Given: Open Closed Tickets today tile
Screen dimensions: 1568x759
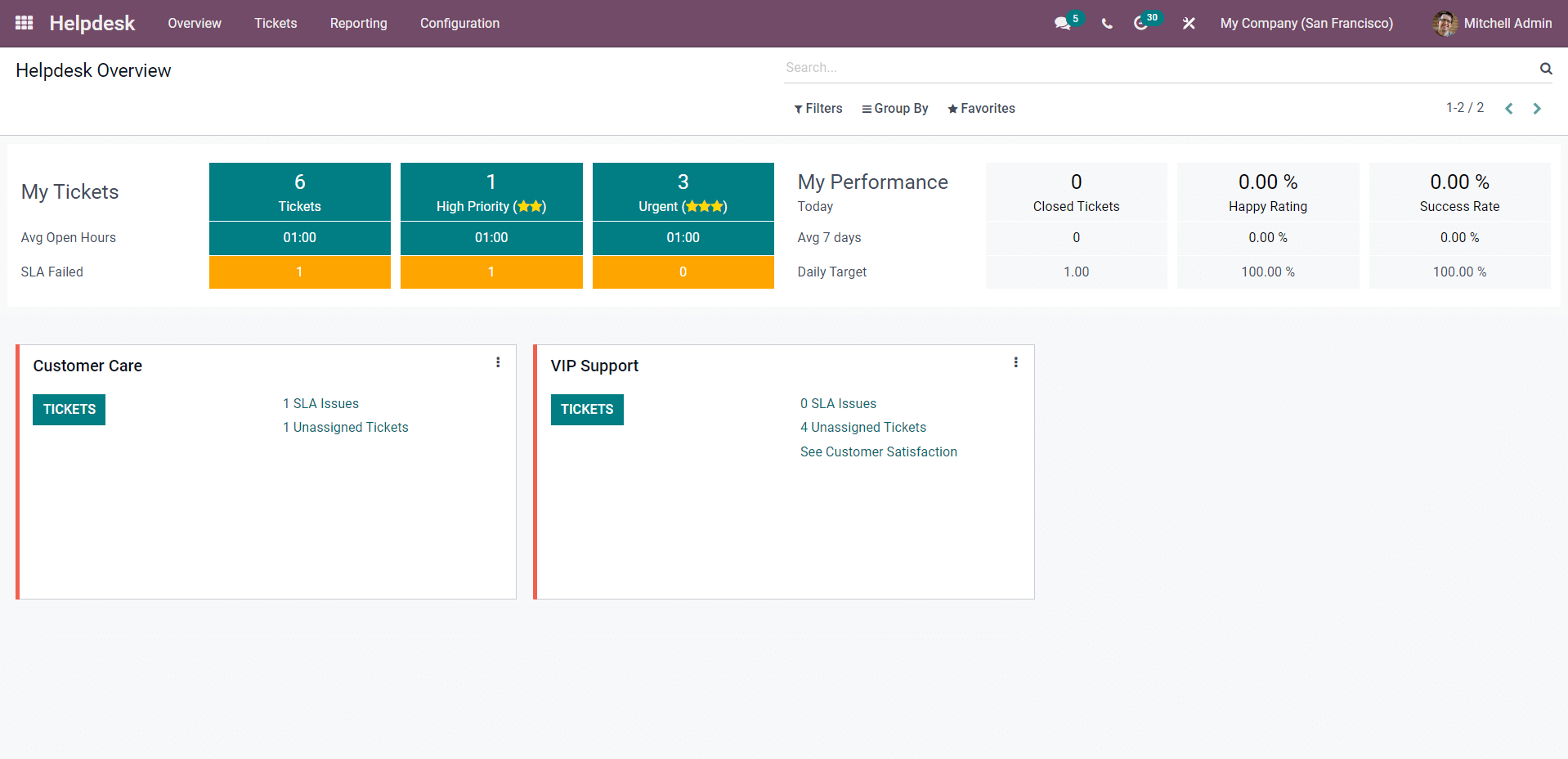Looking at the screenshot, I should pyautogui.click(x=1077, y=191).
